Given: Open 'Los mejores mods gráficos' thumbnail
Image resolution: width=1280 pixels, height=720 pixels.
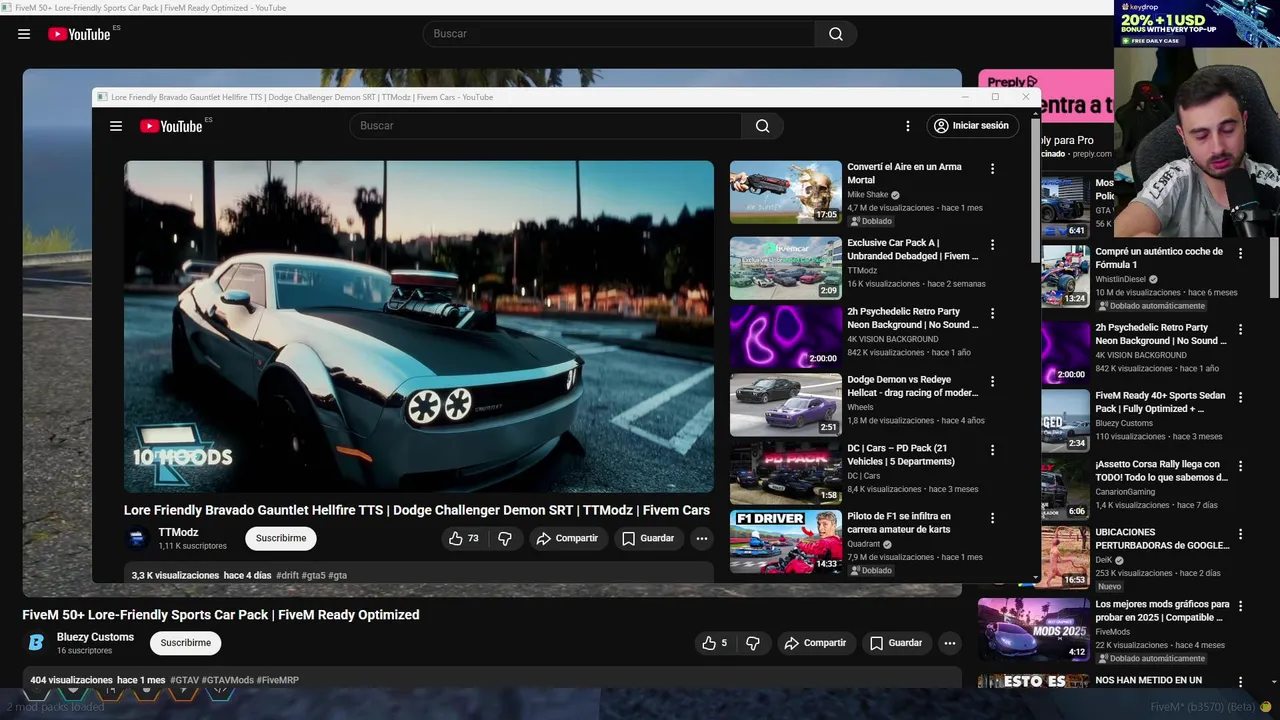Looking at the screenshot, I should [x=1034, y=629].
